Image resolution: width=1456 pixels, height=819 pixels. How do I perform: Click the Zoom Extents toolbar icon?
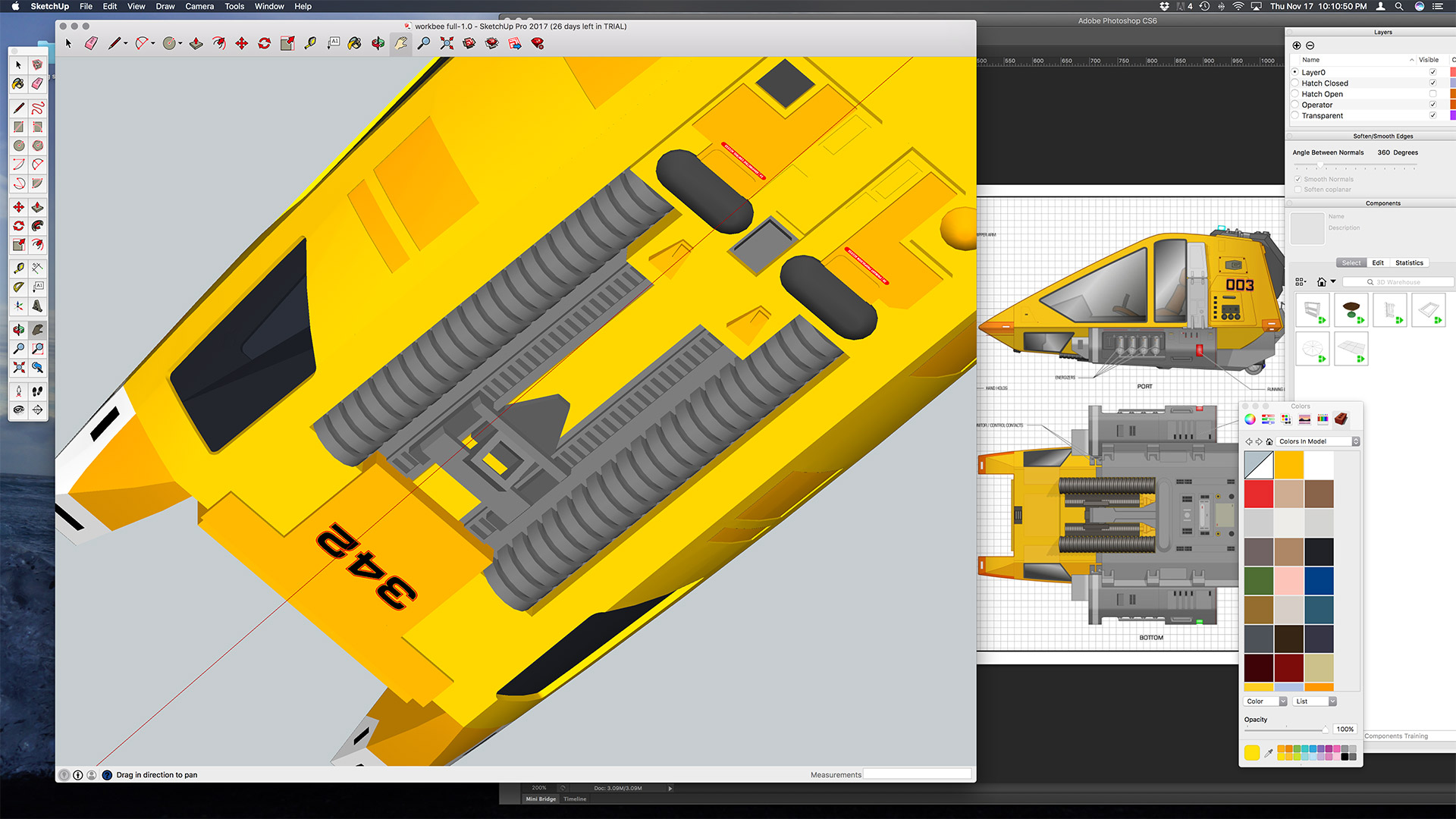[x=447, y=44]
